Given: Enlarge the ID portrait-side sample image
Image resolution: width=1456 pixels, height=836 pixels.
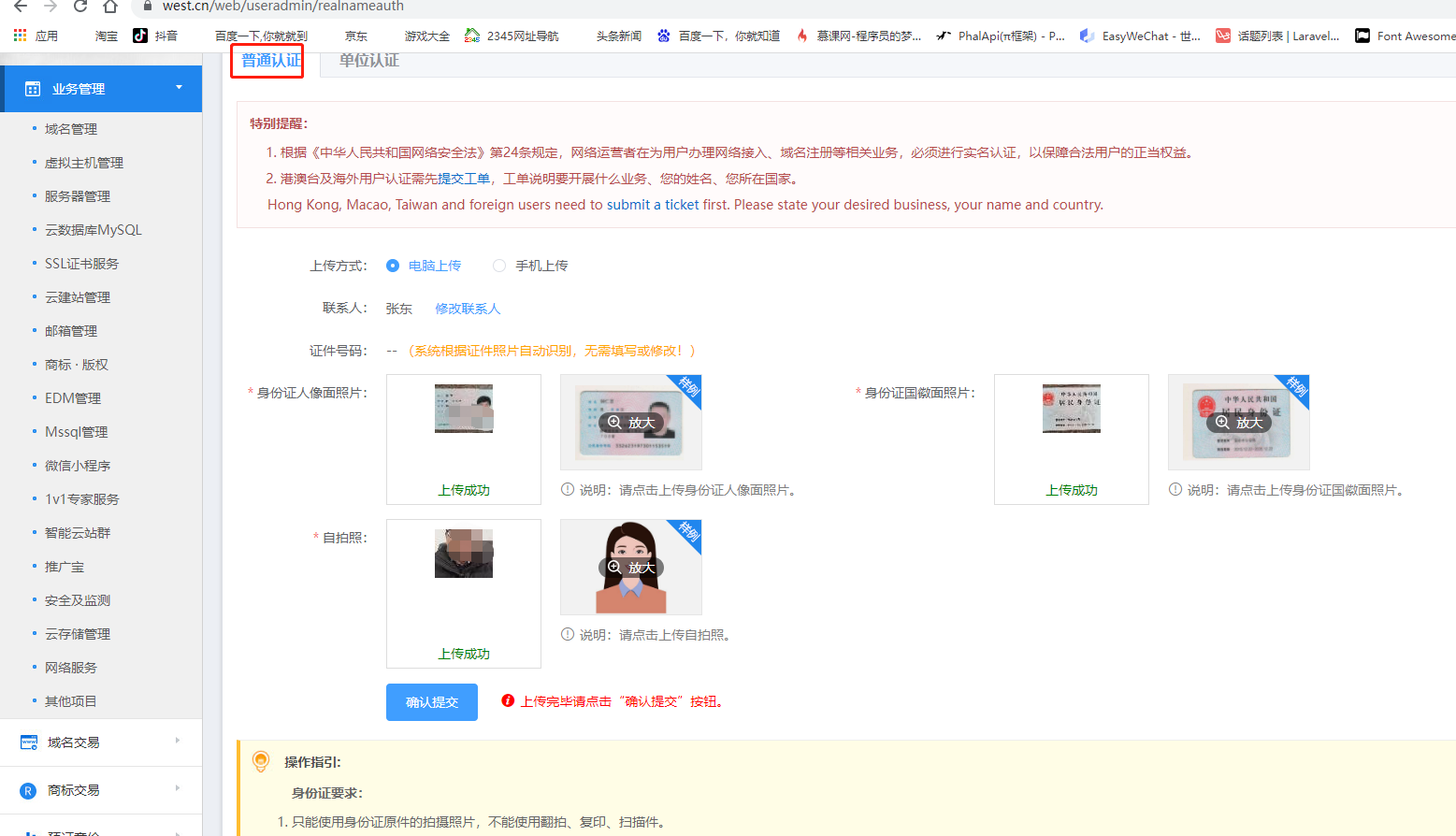Looking at the screenshot, I should pos(631,423).
